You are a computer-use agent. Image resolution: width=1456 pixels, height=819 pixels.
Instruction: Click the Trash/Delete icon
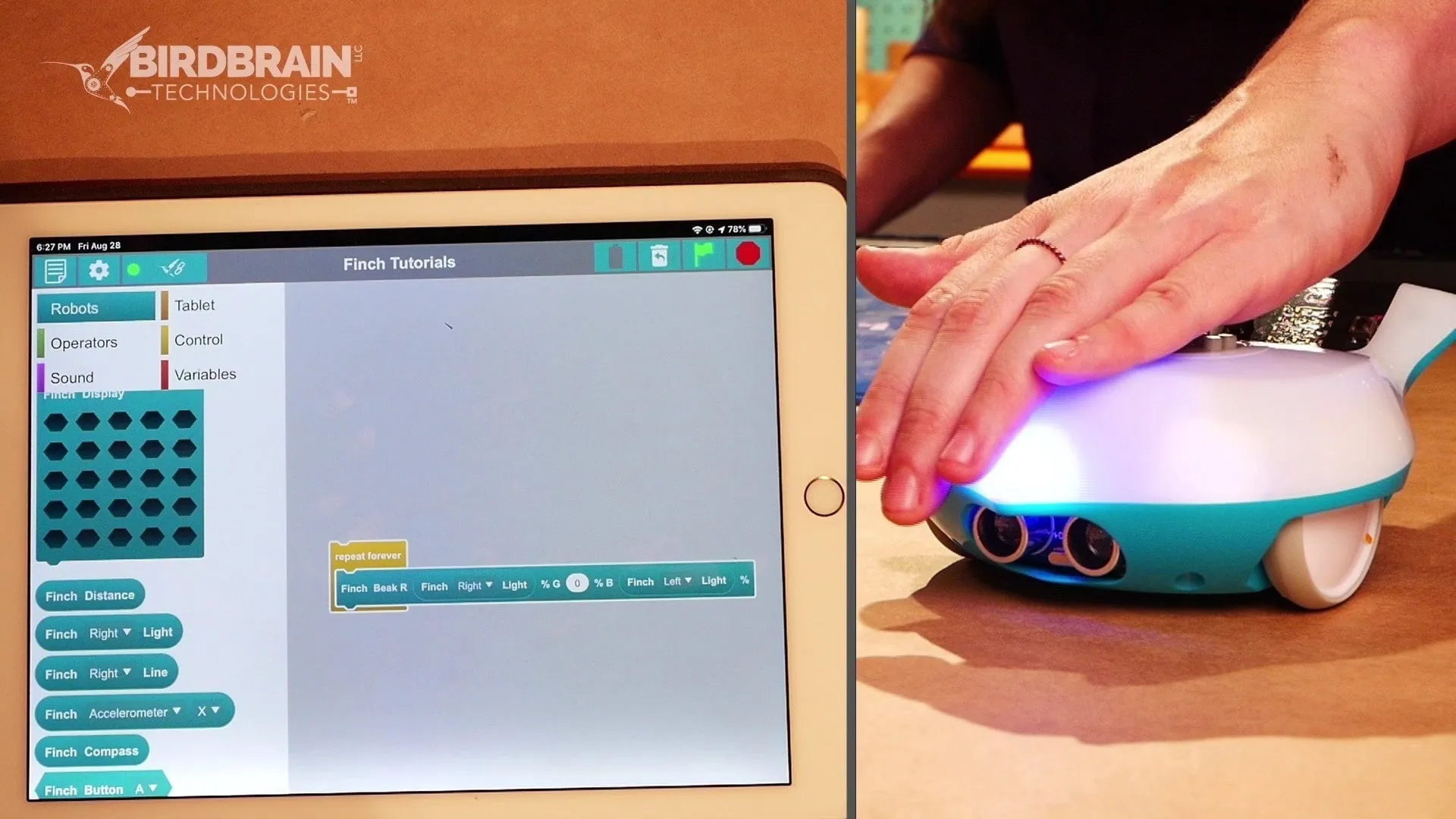659,258
